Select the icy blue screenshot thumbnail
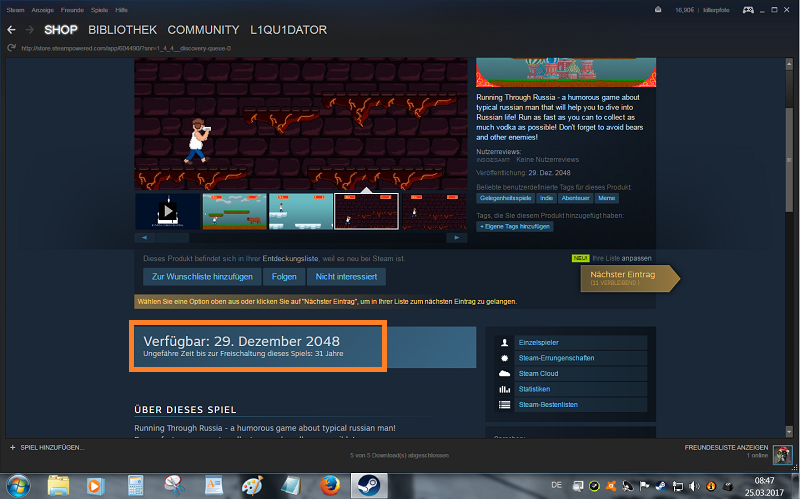Image resolution: width=800 pixels, height=499 pixels. pos(301,211)
